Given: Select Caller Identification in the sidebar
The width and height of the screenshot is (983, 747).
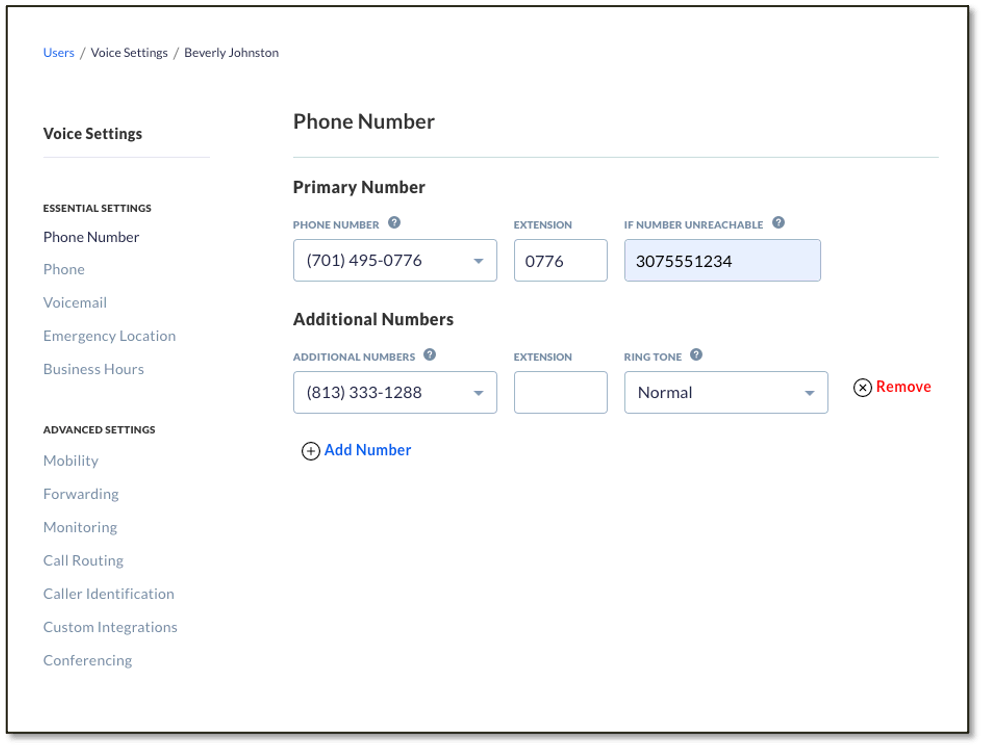Looking at the screenshot, I should click(108, 593).
